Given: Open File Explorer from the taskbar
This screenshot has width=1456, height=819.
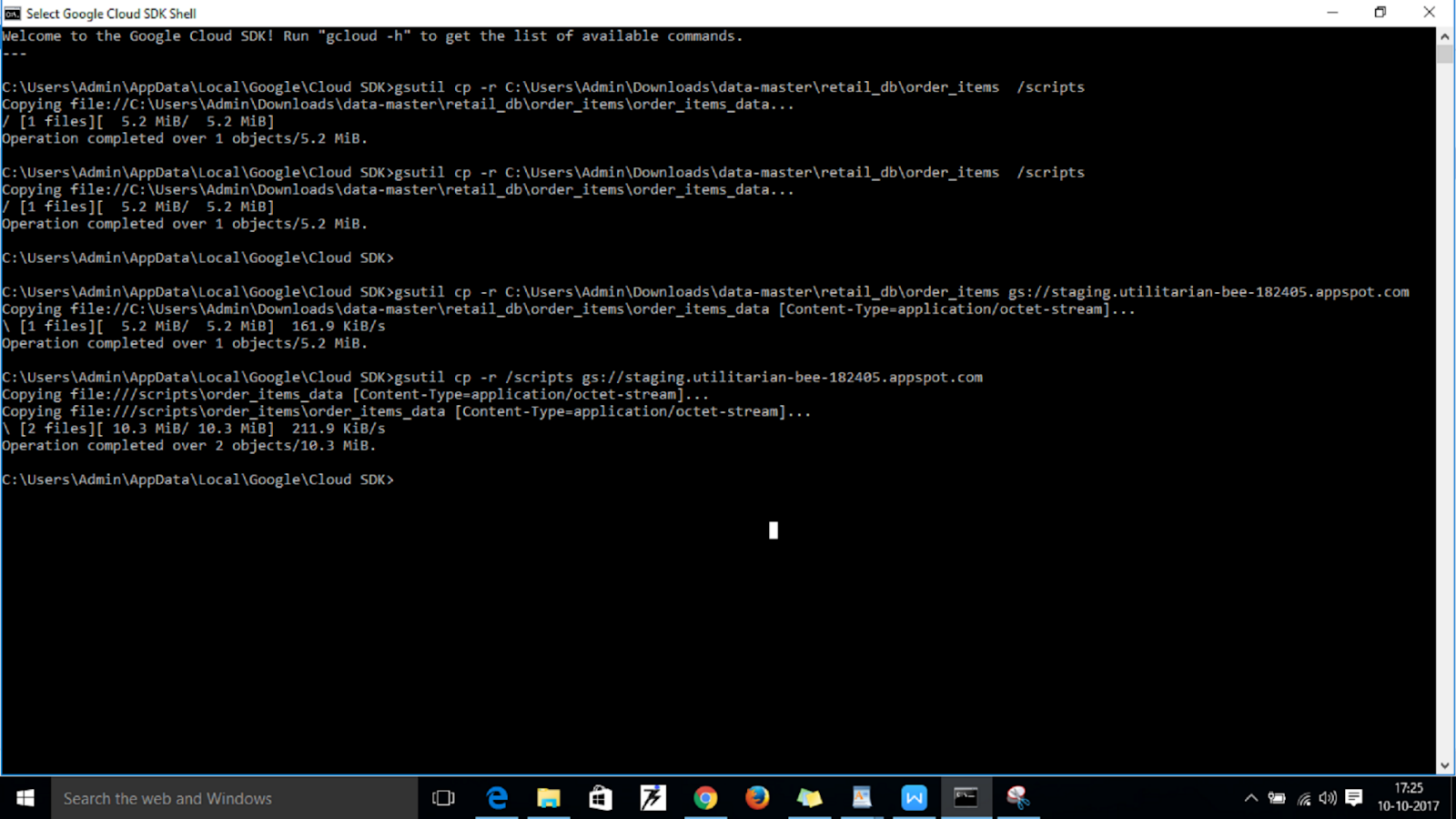Looking at the screenshot, I should [549, 798].
